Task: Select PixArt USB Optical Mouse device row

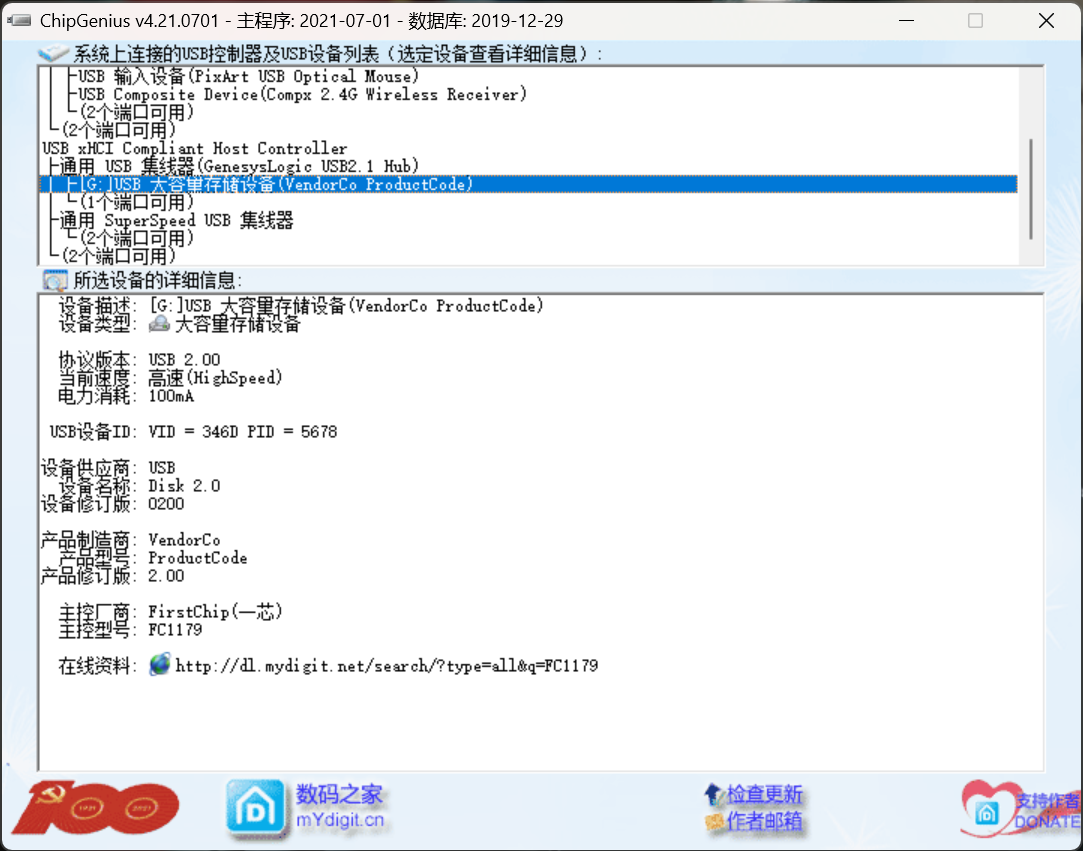Action: (249, 76)
